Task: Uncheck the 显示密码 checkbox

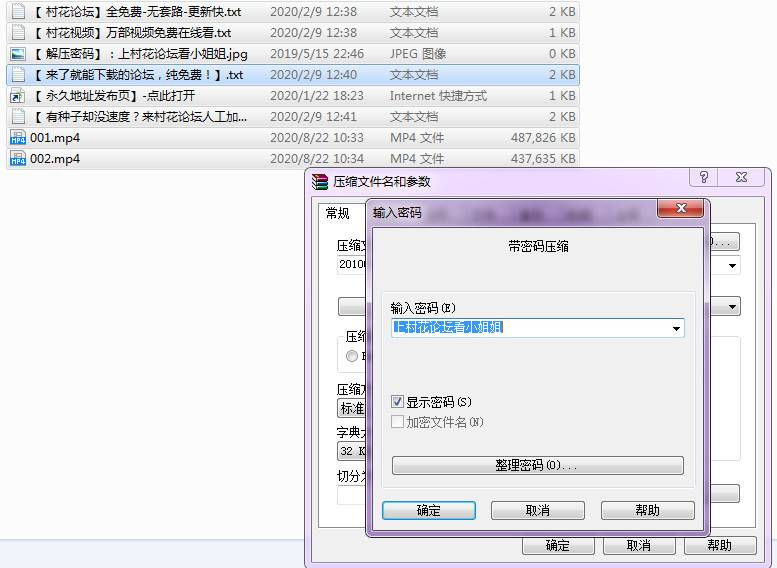Action: 397,402
